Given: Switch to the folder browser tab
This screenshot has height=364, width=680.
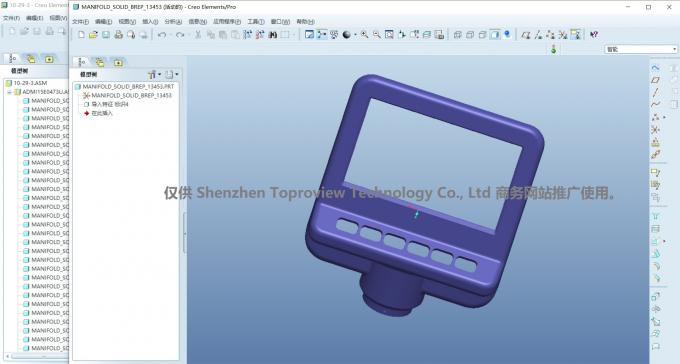Looking at the screenshot, I should coord(100,62).
